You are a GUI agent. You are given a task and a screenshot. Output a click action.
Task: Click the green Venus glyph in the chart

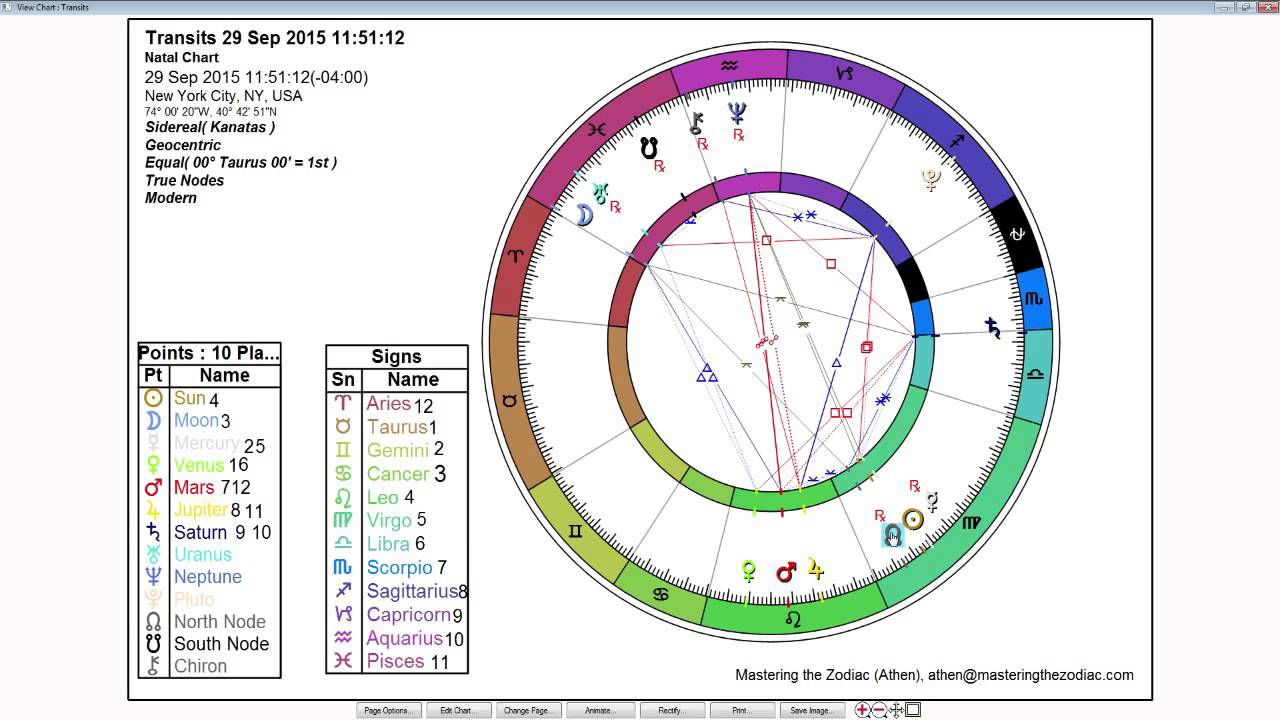click(748, 572)
